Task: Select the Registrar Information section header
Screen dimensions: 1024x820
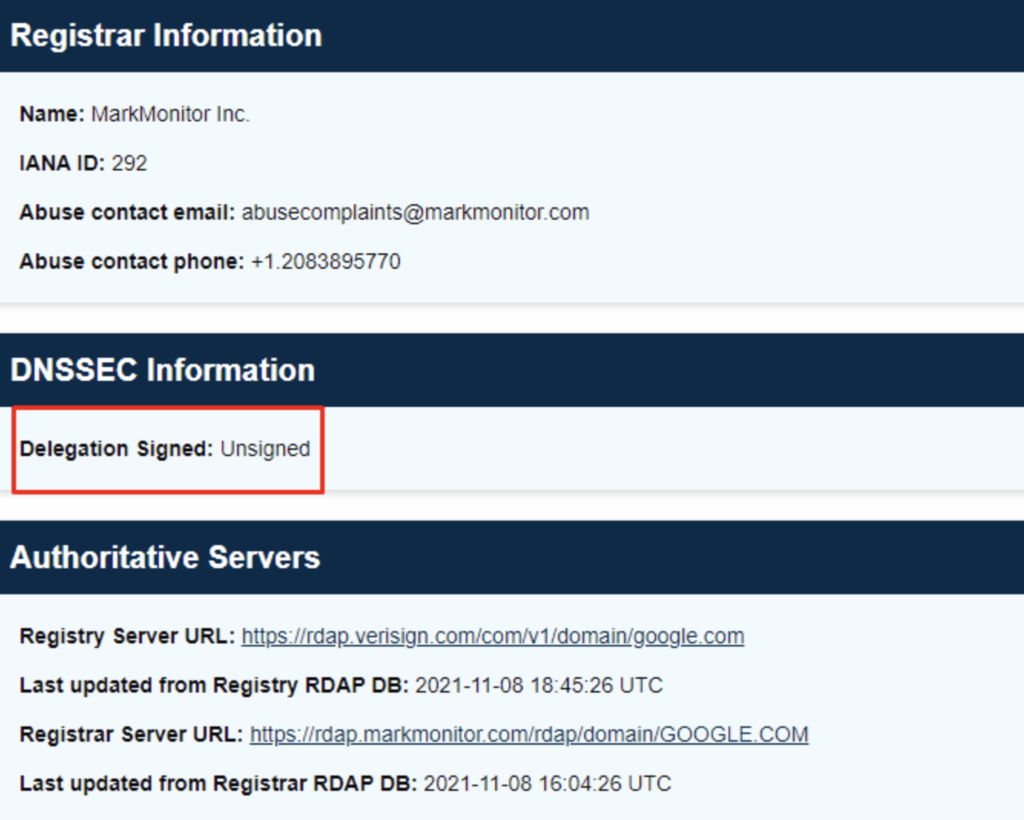Action: (x=166, y=35)
